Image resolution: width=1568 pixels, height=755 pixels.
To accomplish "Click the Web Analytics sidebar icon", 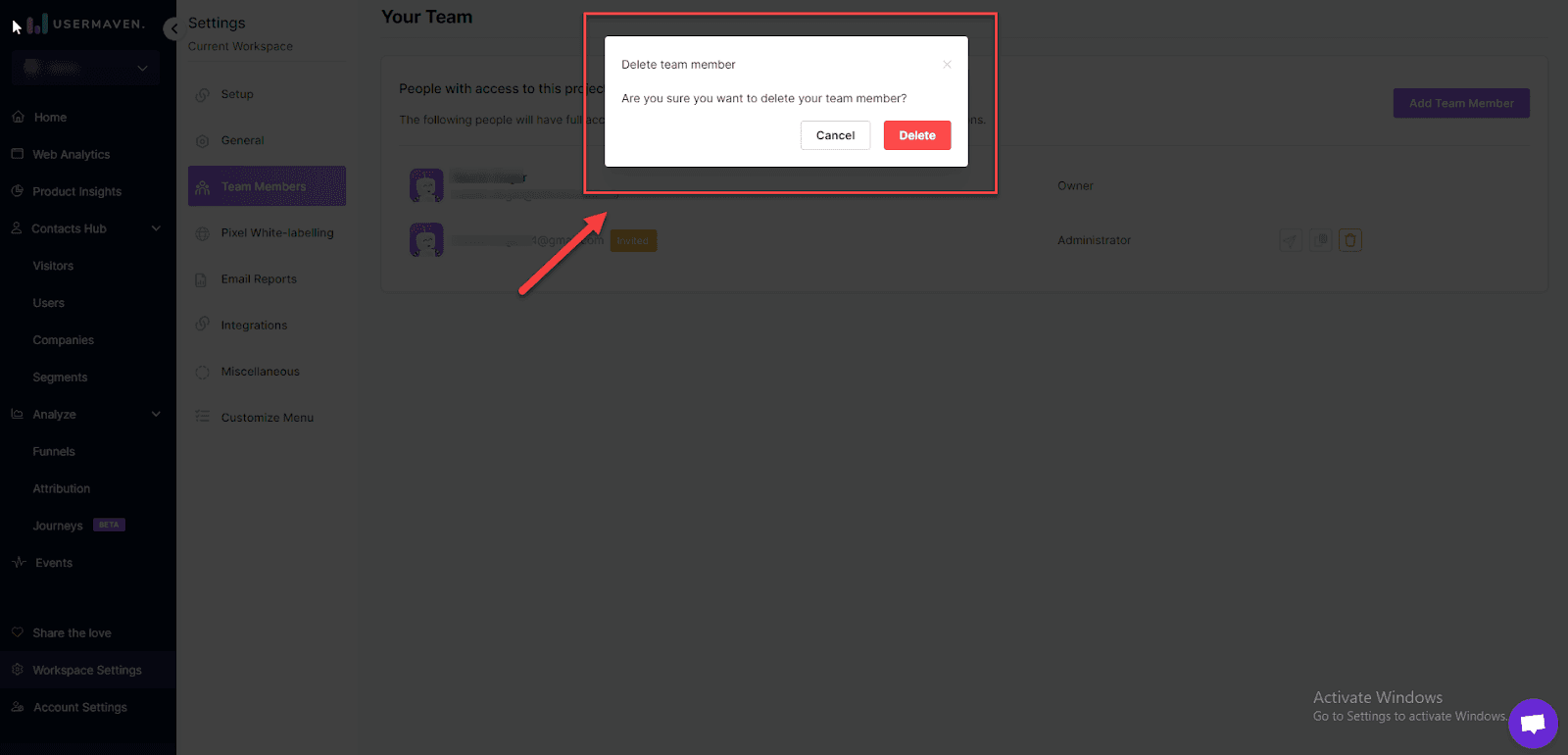I will pos(18,154).
